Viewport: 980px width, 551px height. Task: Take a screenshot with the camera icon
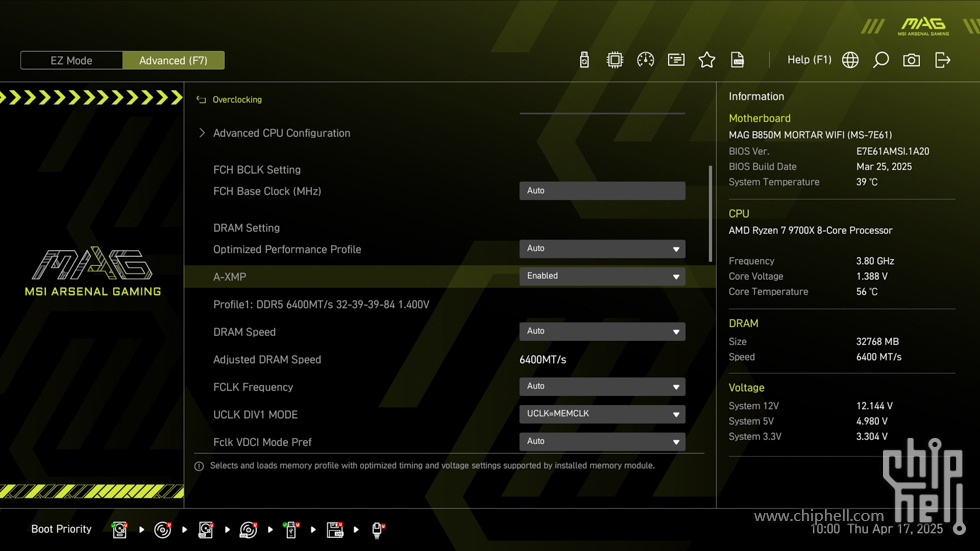pos(911,60)
